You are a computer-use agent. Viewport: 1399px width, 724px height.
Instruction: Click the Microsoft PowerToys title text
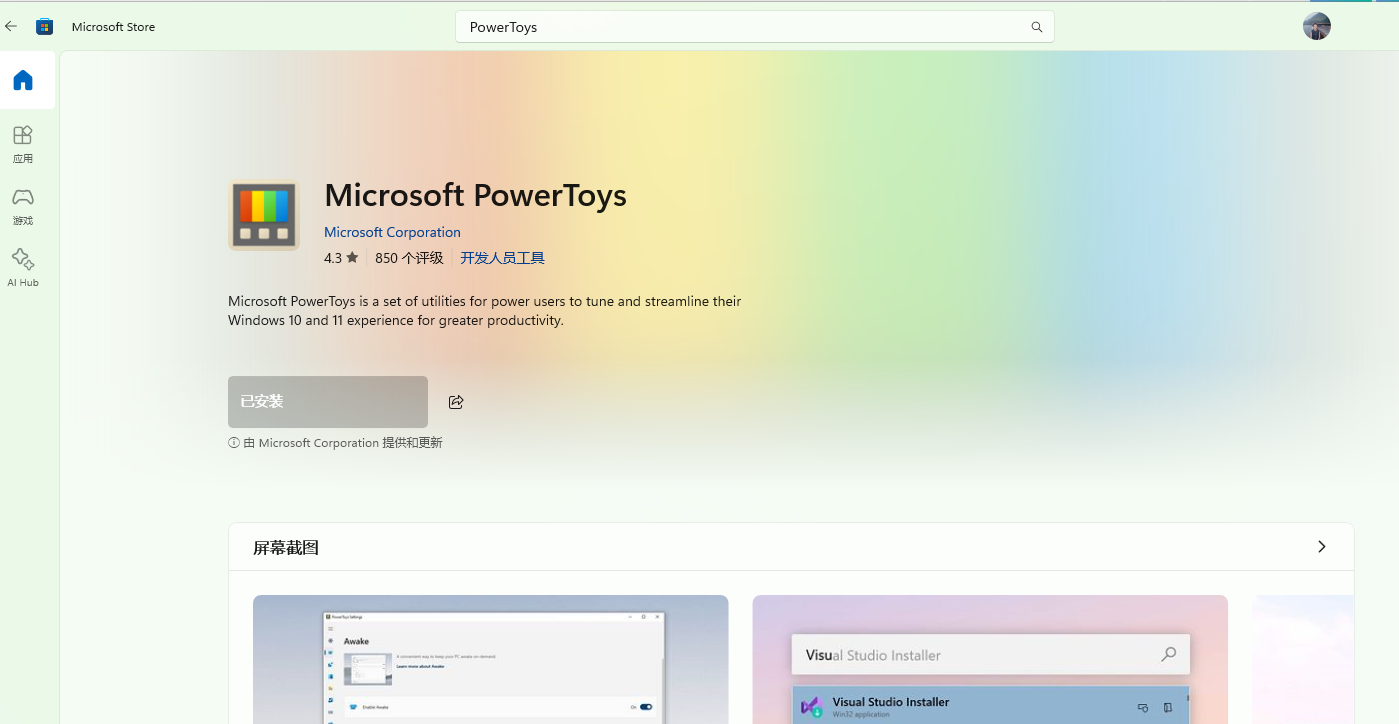pyautogui.click(x=475, y=195)
